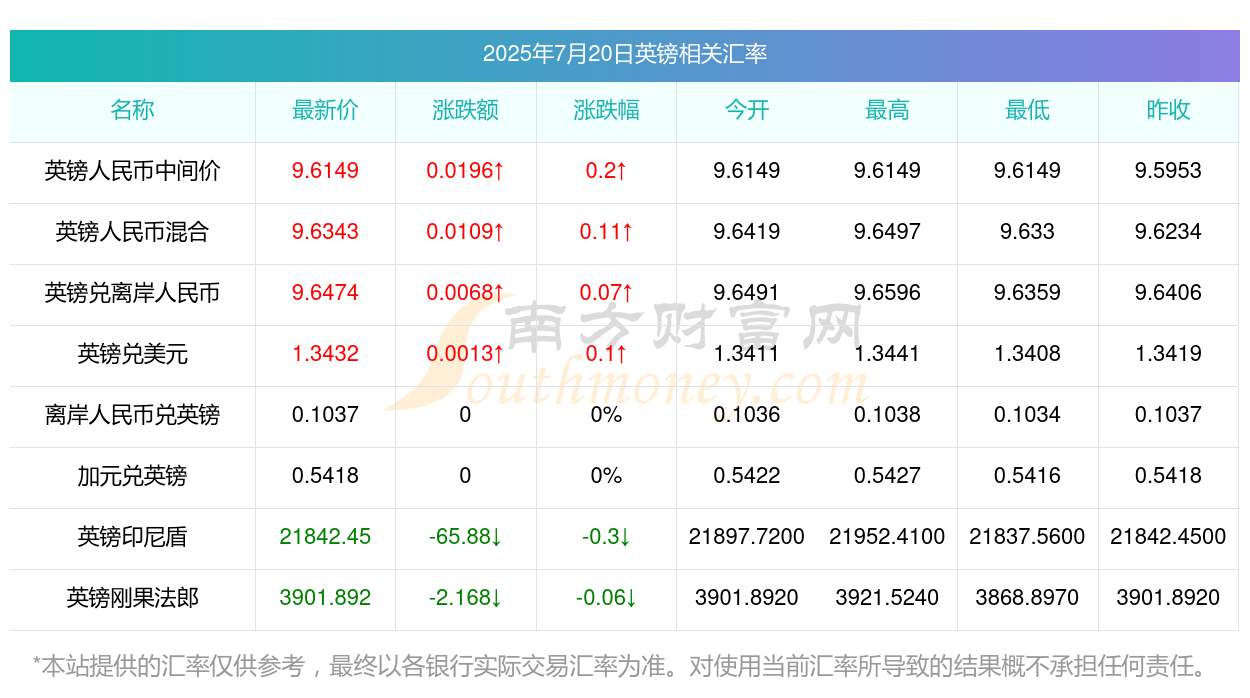Click change amount 0.0013↑
Viewport: 1250px width, 698px height.
click(465, 354)
